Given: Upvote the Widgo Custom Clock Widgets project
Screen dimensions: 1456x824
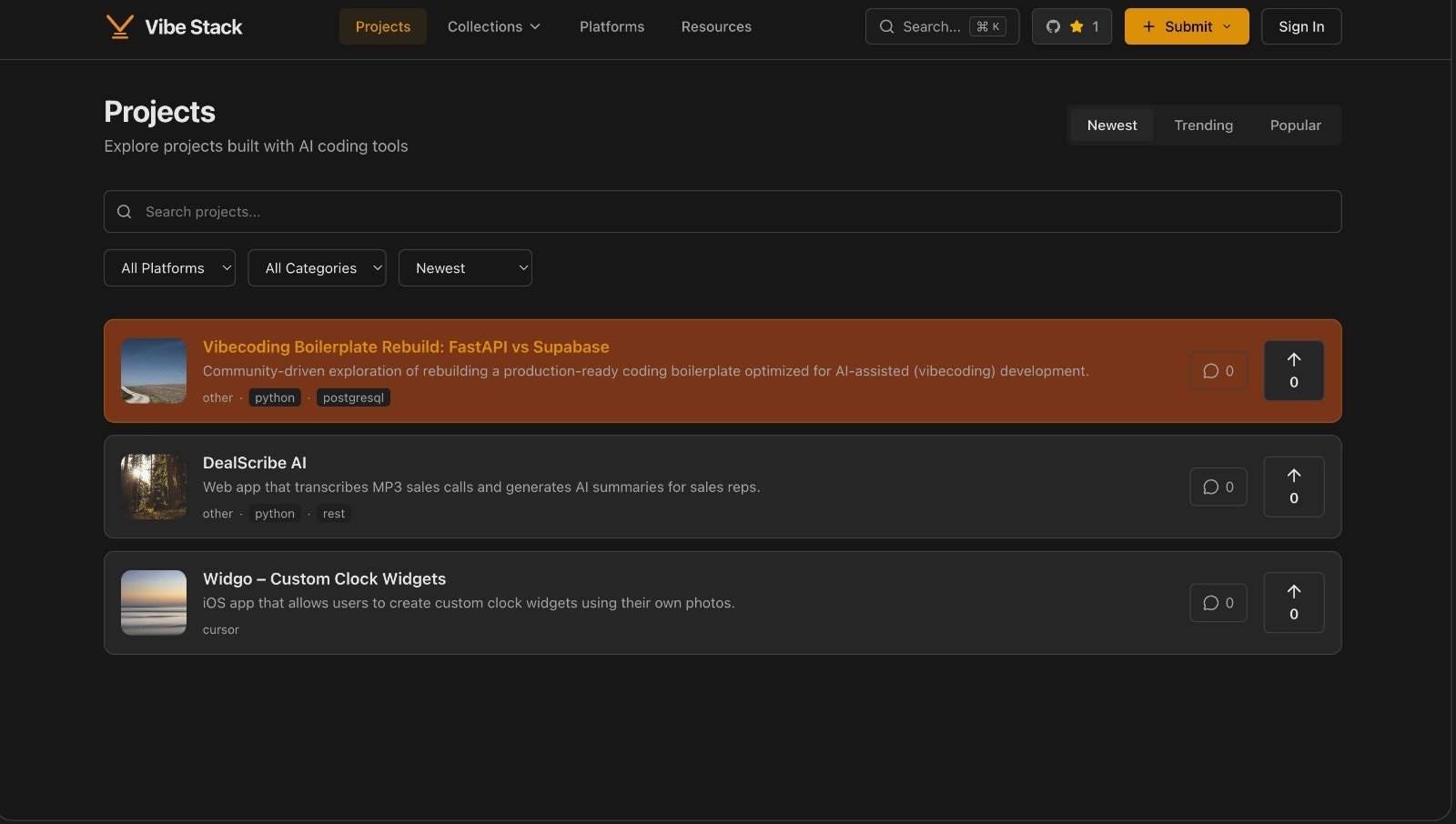Looking at the screenshot, I should [1294, 602].
